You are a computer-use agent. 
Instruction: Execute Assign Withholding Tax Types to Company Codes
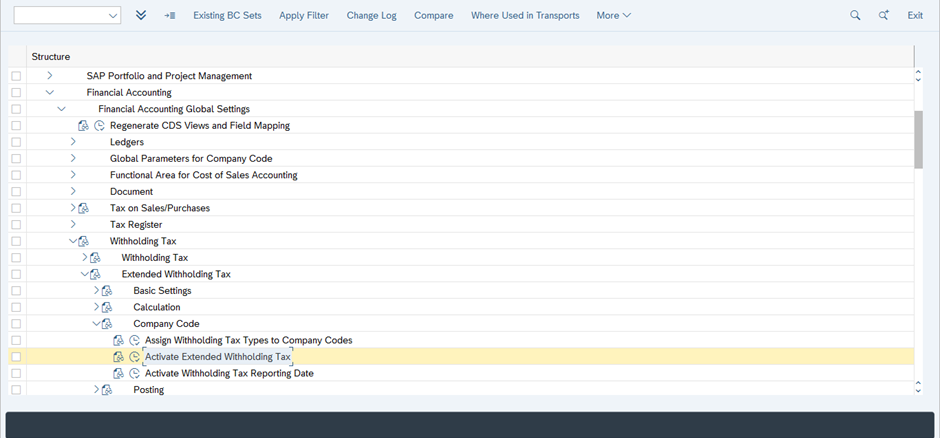pyautogui.click(x=135, y=340)
